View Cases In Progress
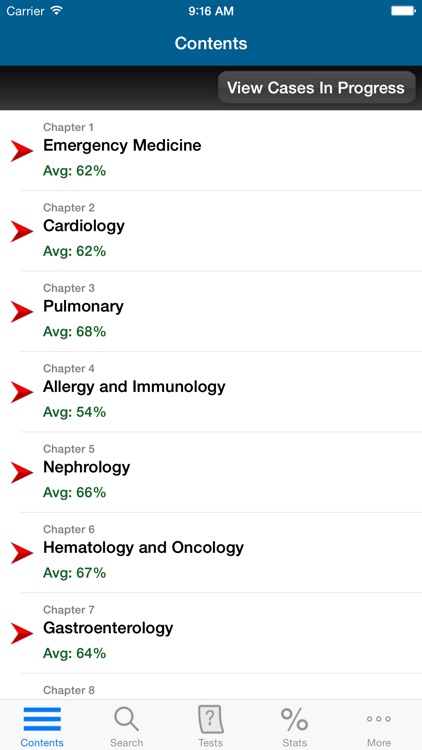Viewport: 422px width, 750px height. [316, 88]
